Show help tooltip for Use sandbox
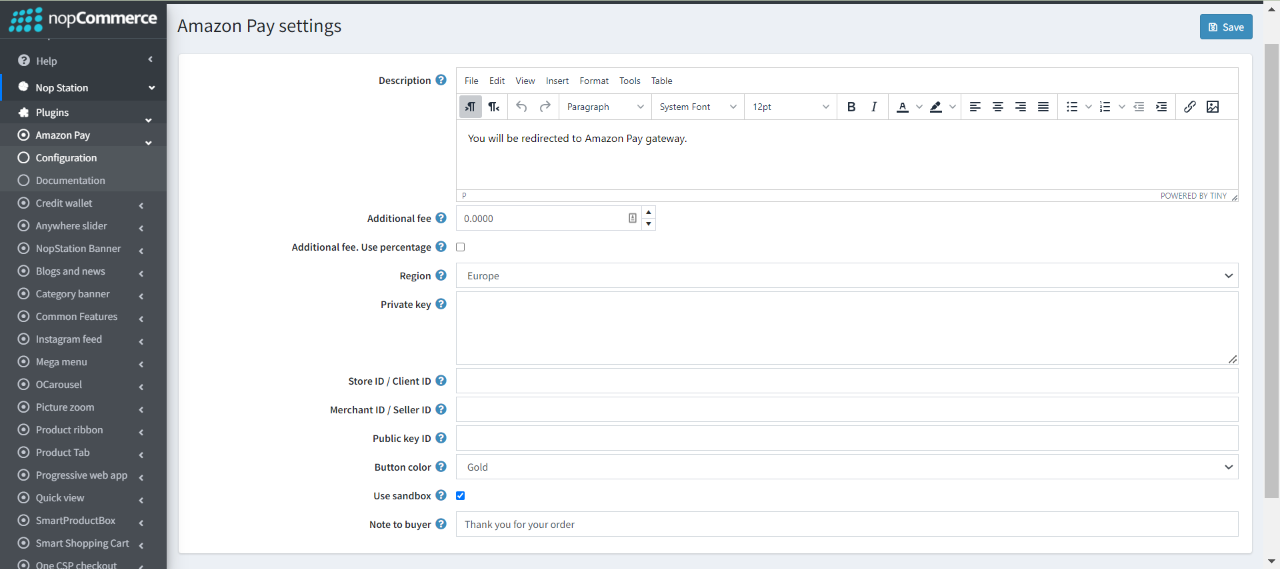The width and height of the screenshot is (1280, 569). (x=441, y=495)
